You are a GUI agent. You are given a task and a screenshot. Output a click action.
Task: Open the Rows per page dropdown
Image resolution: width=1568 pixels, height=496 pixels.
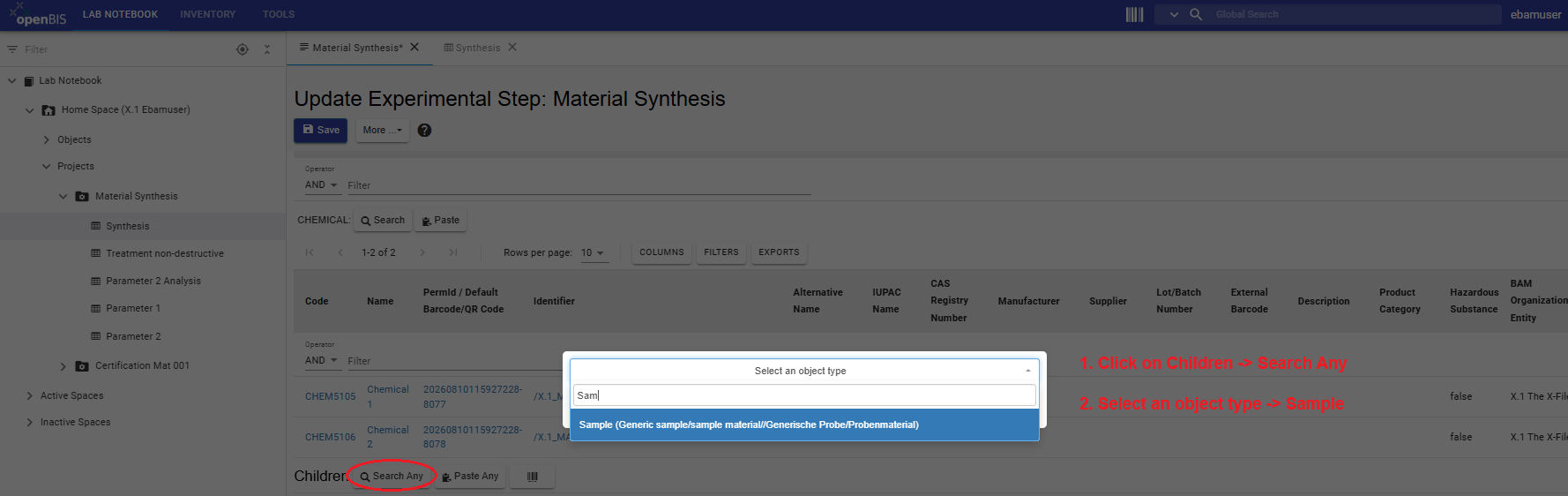pyautogui.click(x=593, y=252)
